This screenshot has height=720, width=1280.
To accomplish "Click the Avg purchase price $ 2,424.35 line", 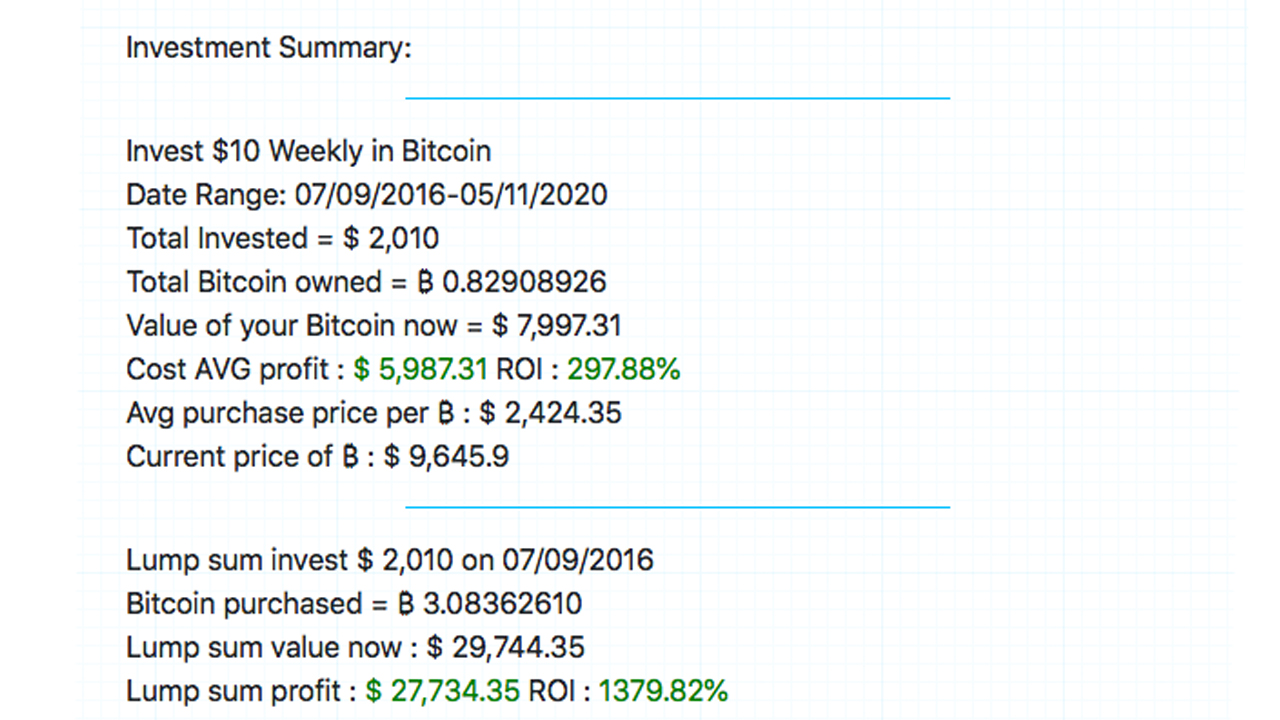I will (x=373, y=412).
